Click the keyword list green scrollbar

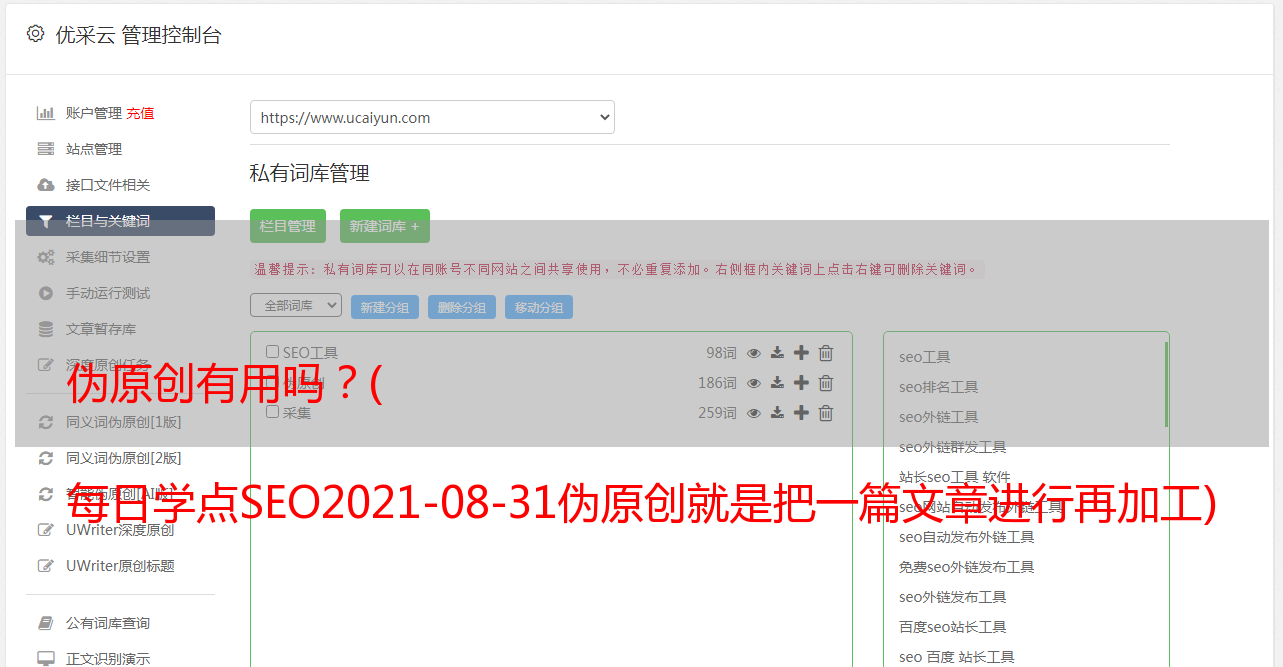(x=1166, y=384)
